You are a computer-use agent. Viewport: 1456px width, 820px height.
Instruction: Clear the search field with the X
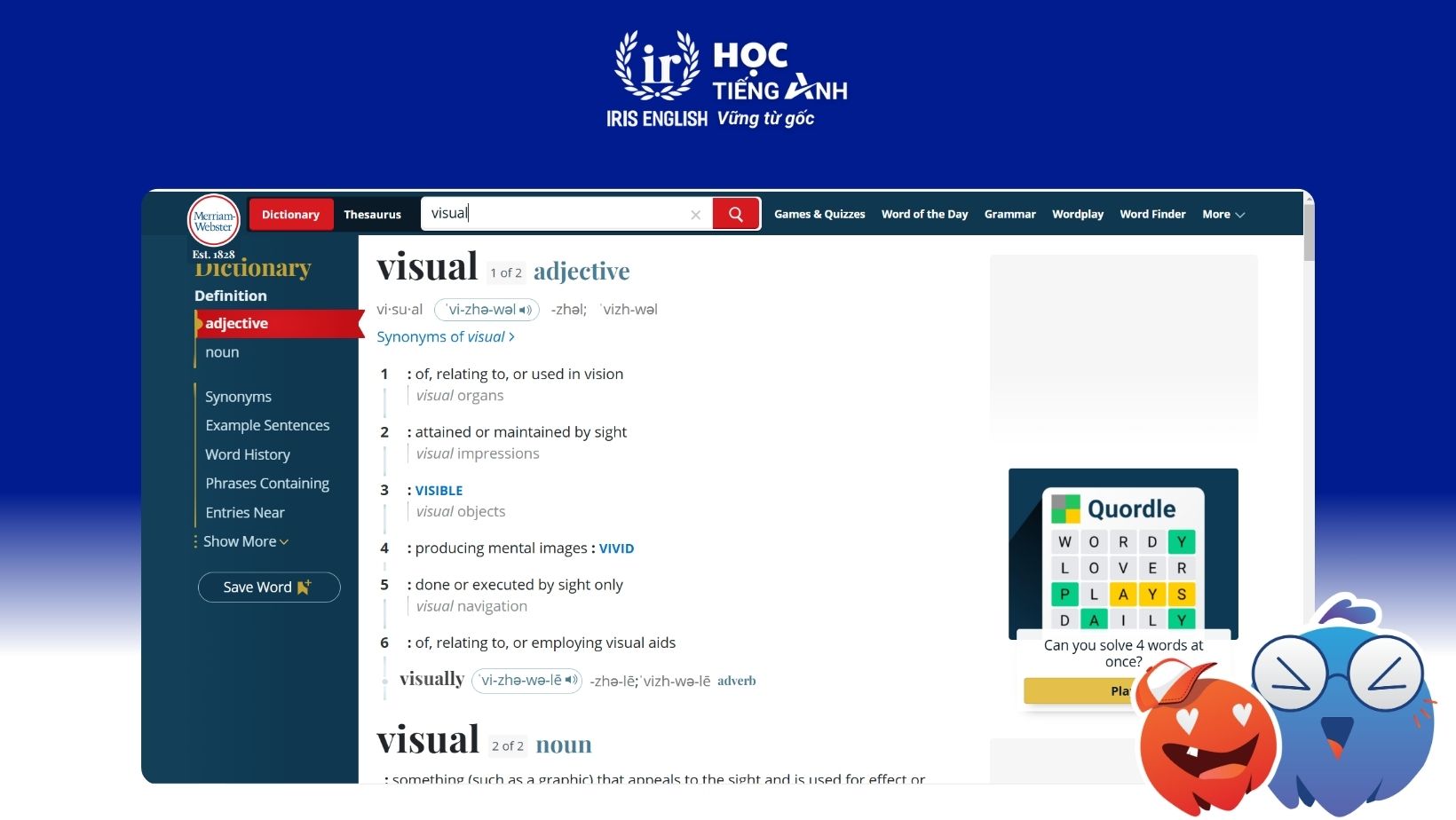click(695, 215)
